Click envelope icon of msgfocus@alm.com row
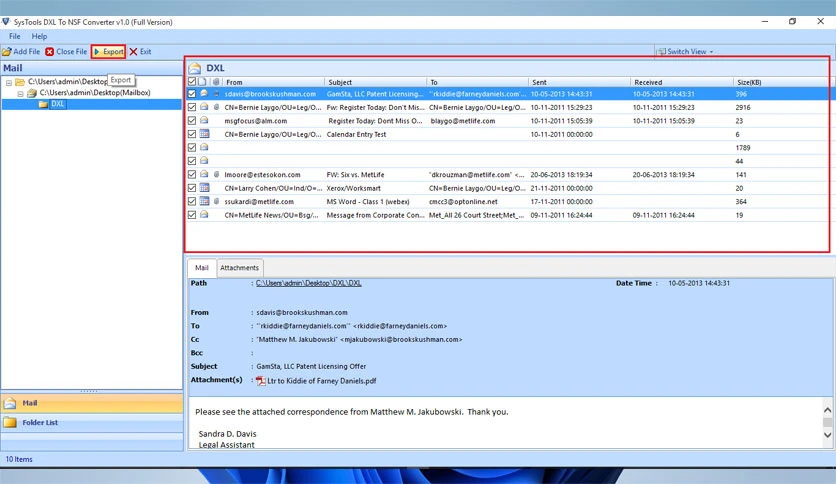This screenshot has width=836, height=484. click(204, 120)
